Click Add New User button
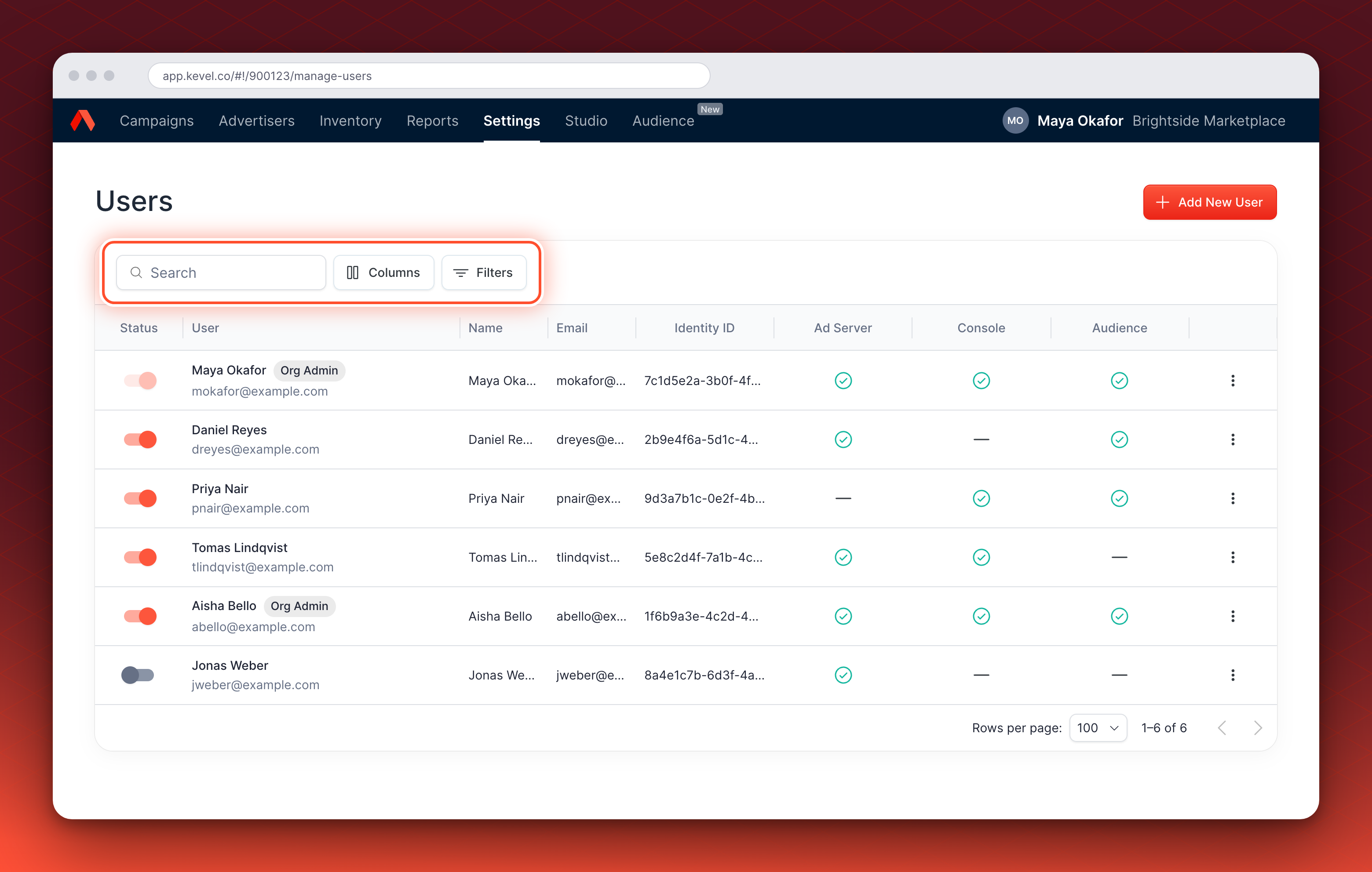 click(1210, 202)
